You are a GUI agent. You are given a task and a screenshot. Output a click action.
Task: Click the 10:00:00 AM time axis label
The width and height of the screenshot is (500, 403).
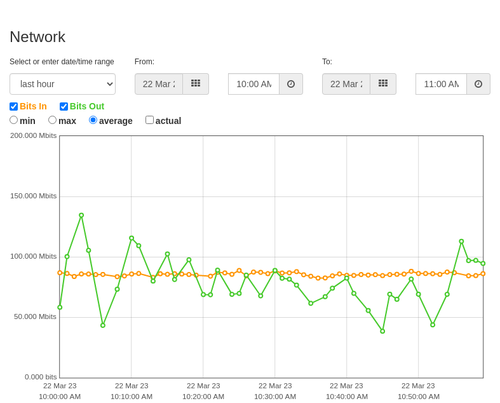60,397
